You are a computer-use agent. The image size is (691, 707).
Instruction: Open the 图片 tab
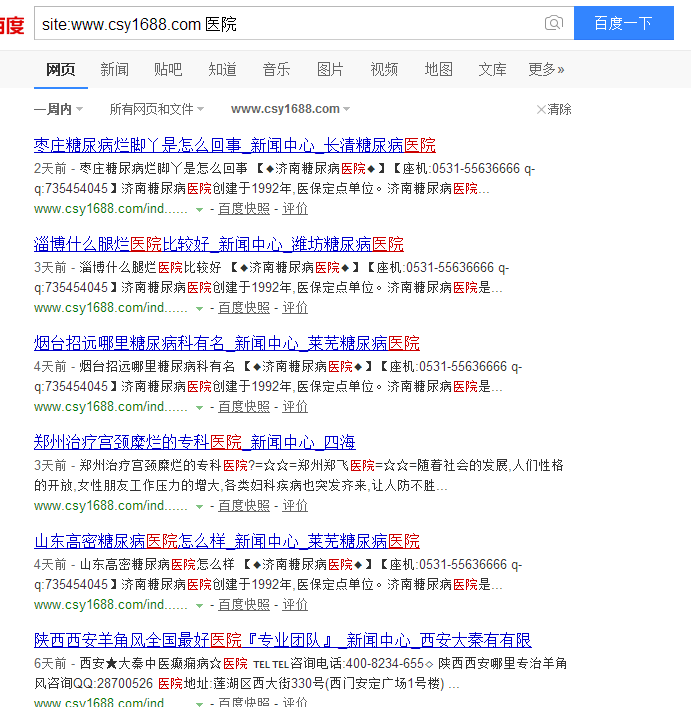coord(330,69)
